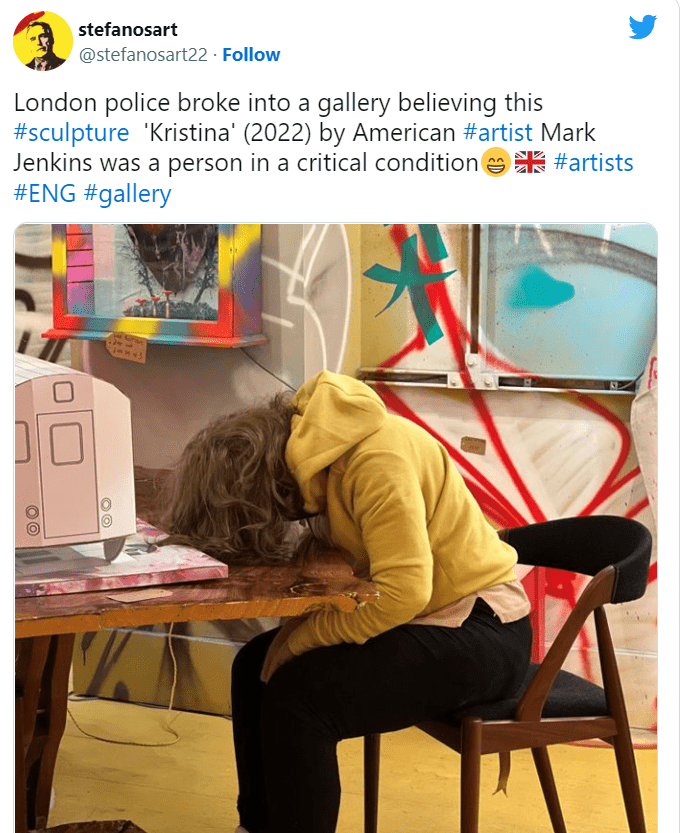Click the 'Kristina' (2022) sculpture title text

[x=227, y=132]
